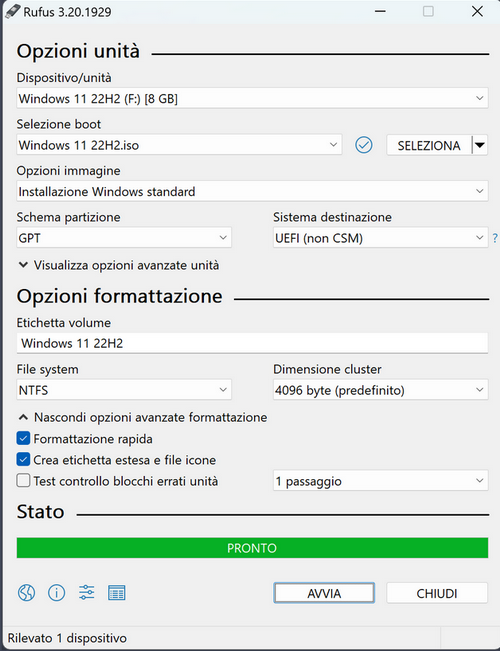Open Dispositivo/unità dropdown
The image size is (500, 651).
252,98
